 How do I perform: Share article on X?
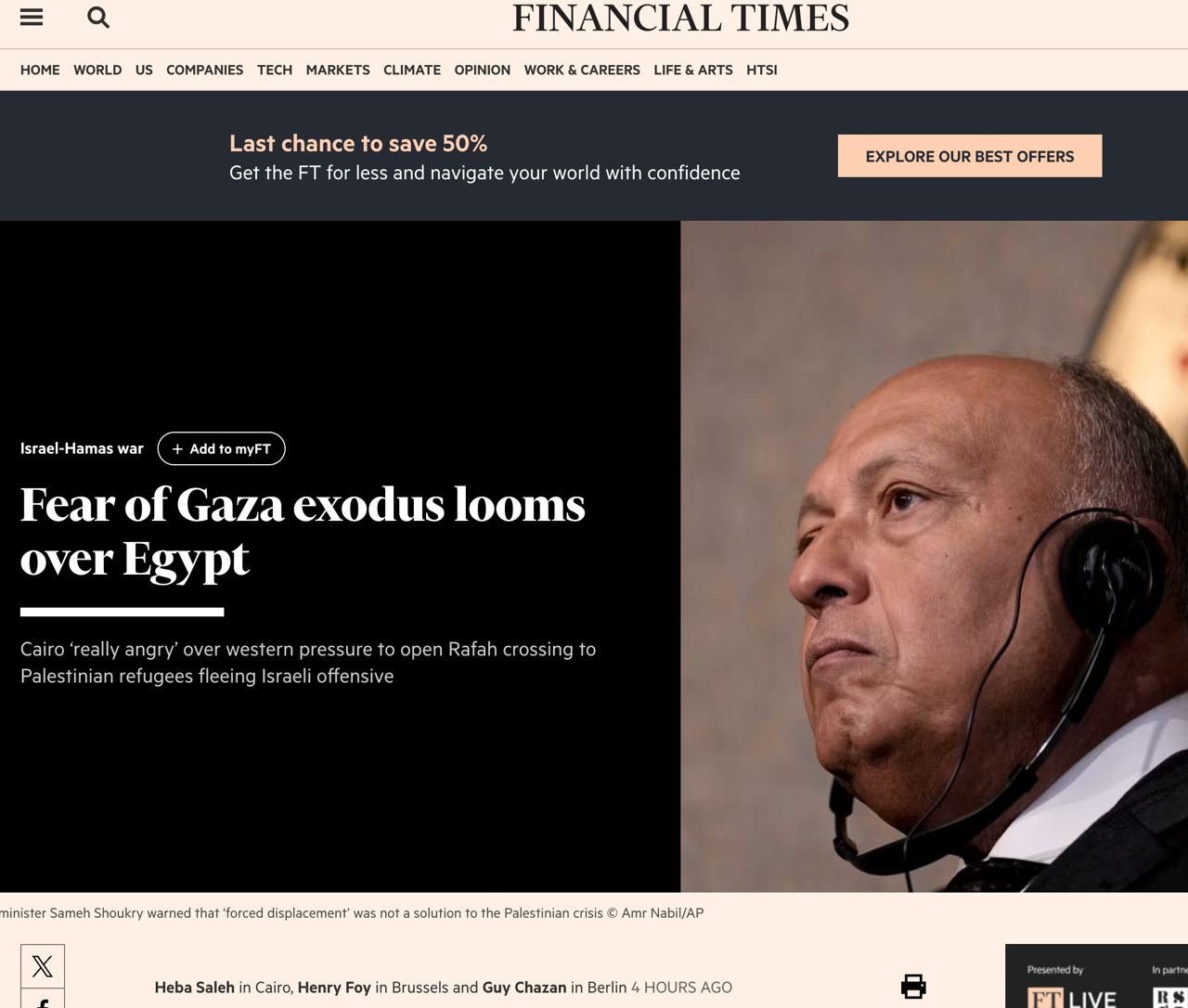click(43, 966)
